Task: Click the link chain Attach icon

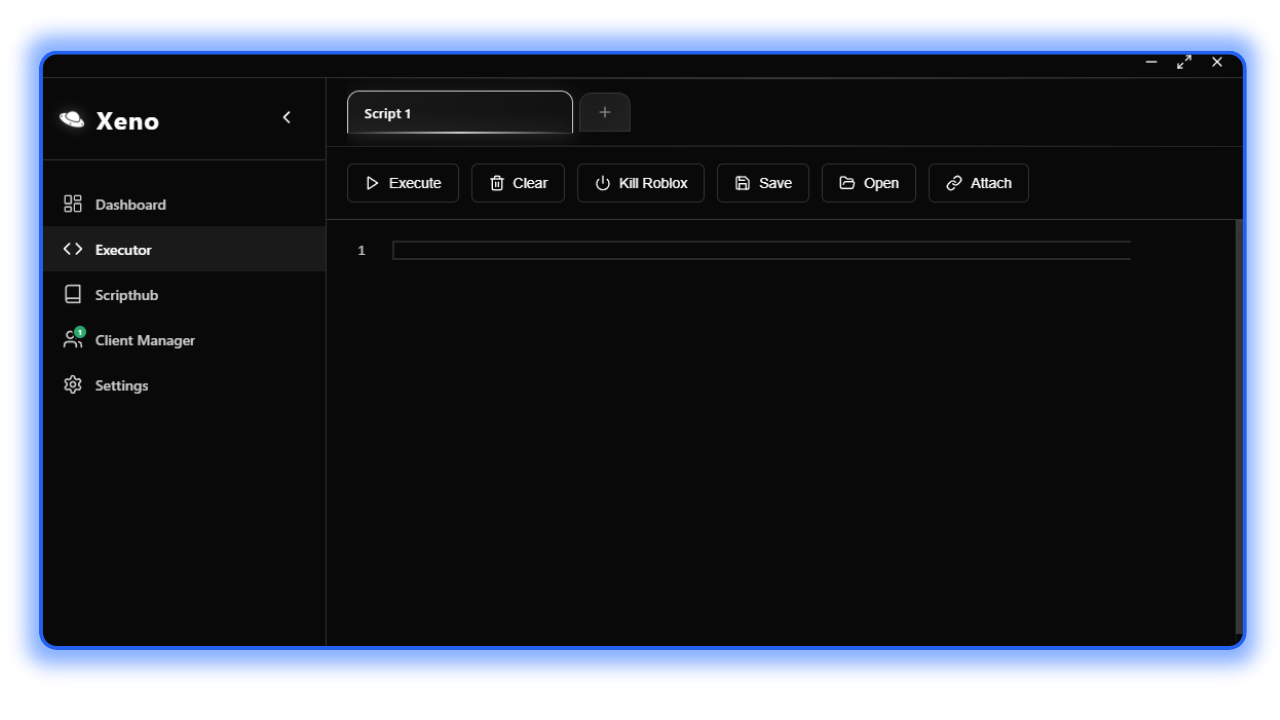Action: [x=954, y=183]
